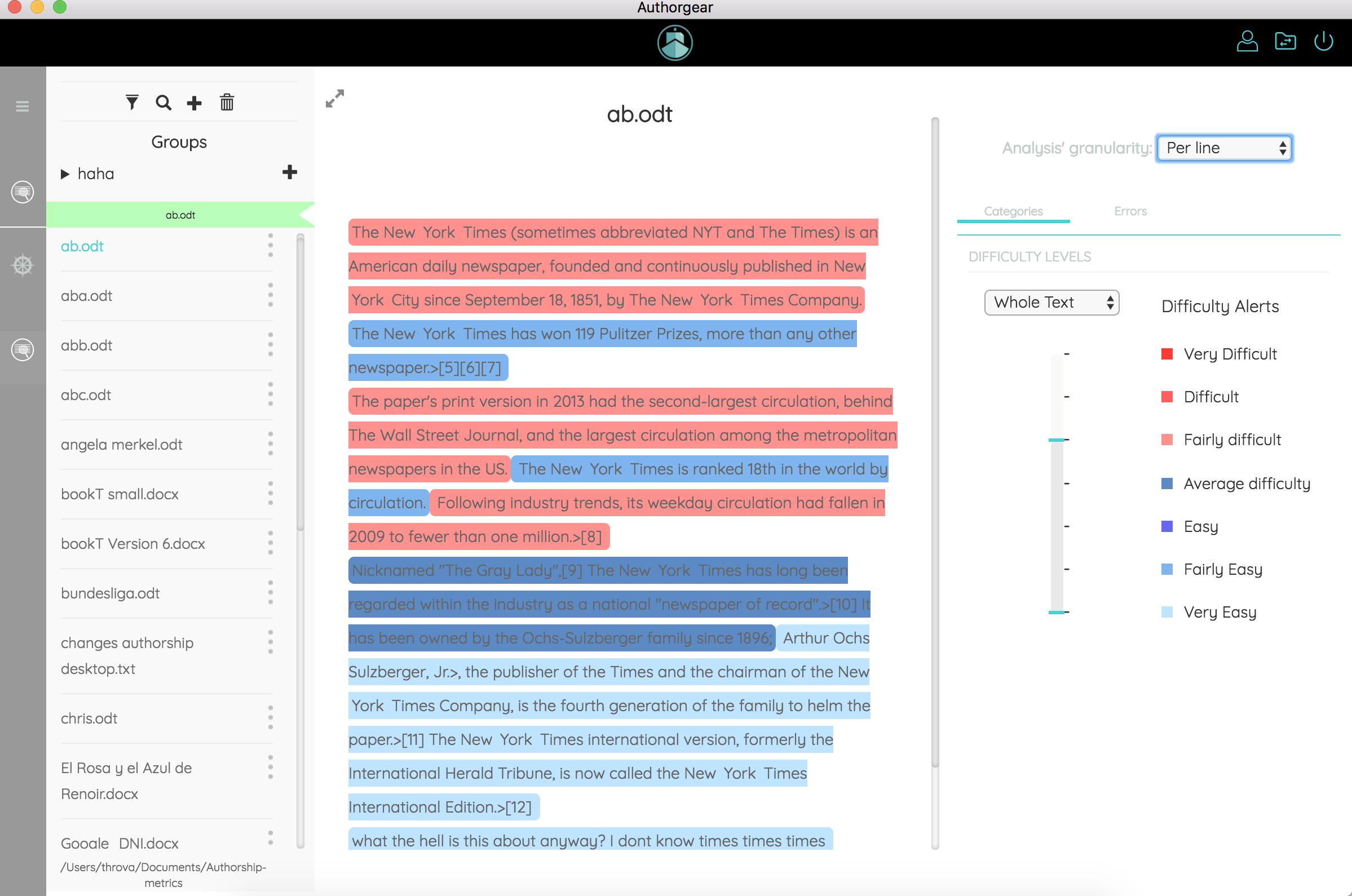This screenshot has height=896, width=1352.
Task: Click the lower chat-search icon in sidebar
Action: (23, 350)
